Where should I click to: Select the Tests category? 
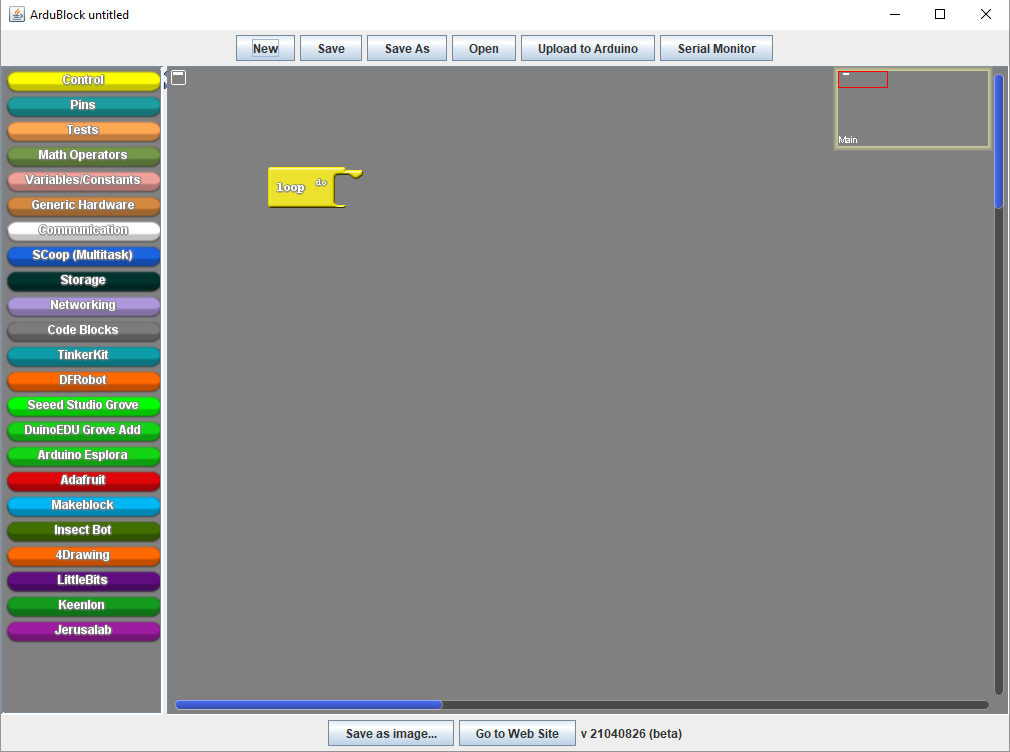83,131
